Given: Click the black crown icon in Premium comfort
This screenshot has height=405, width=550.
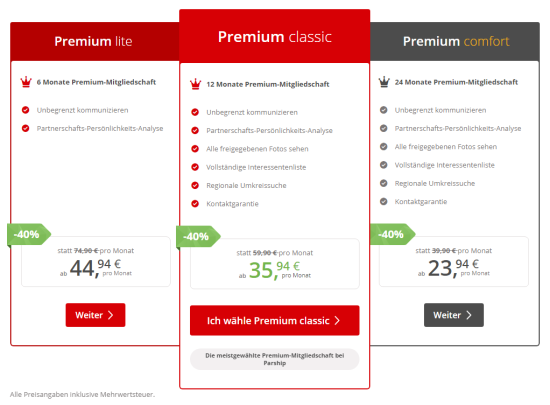Looking at the screenshot, I should (384, 82).
